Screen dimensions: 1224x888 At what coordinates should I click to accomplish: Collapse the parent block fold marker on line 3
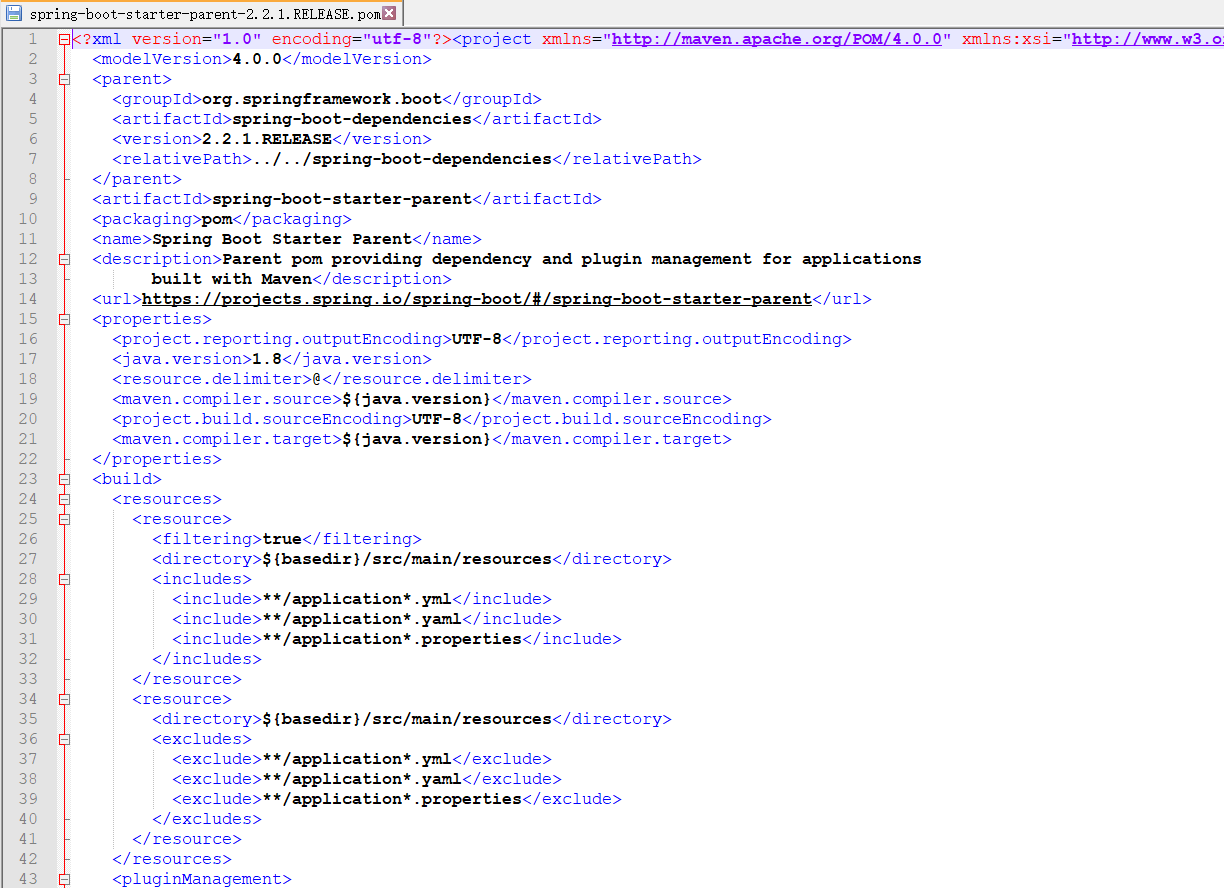pos(64,79)
